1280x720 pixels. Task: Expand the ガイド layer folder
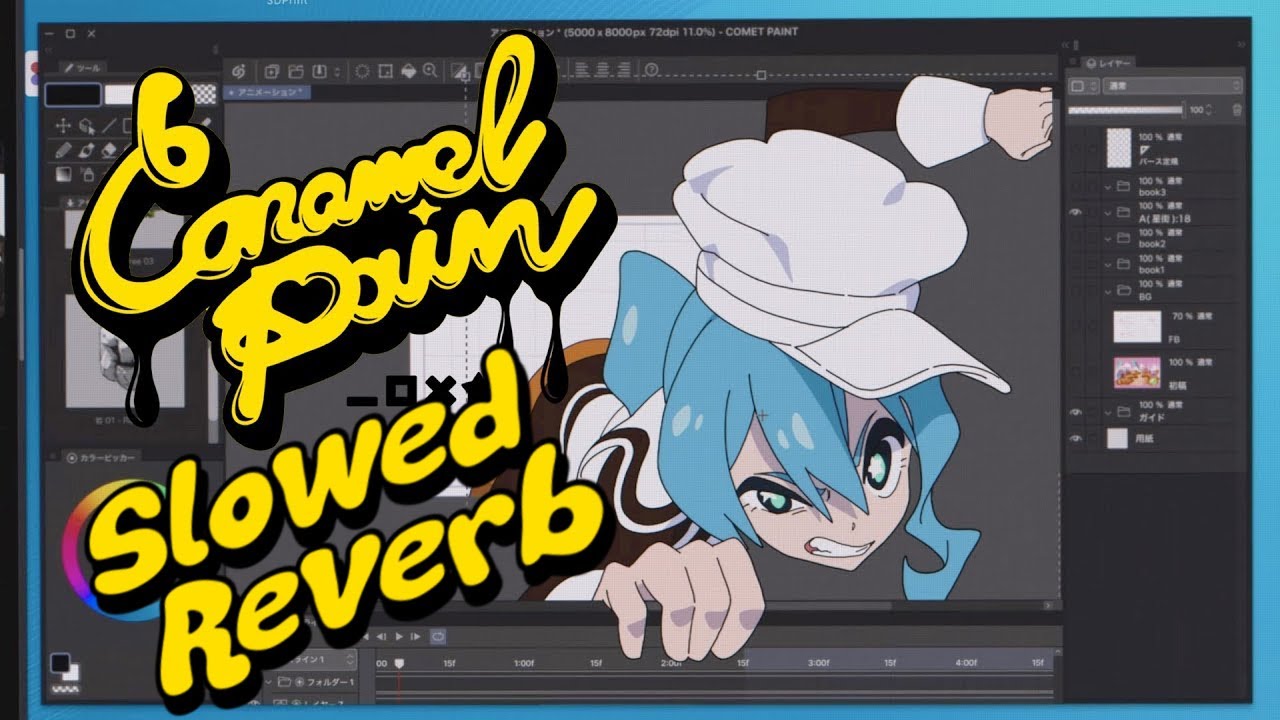(1107, 412)
